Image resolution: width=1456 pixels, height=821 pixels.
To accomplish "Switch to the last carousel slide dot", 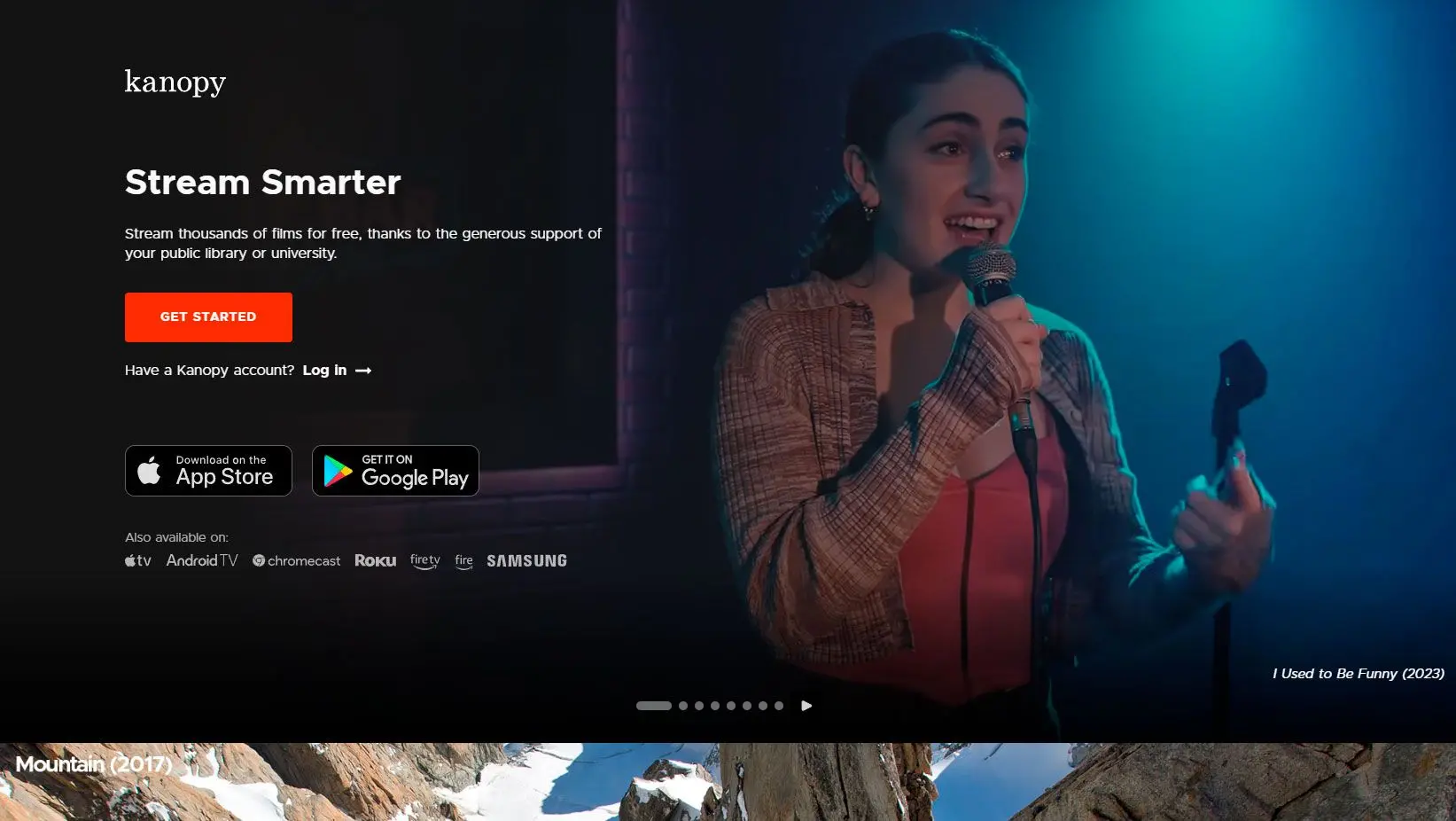I will pyautogui.click(x=779, y=706).
